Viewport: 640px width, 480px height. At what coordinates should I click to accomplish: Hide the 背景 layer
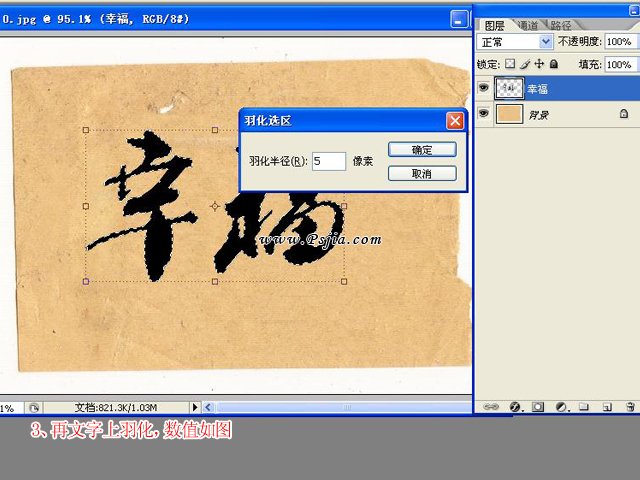pyautogui.click(x=484, y=113)
